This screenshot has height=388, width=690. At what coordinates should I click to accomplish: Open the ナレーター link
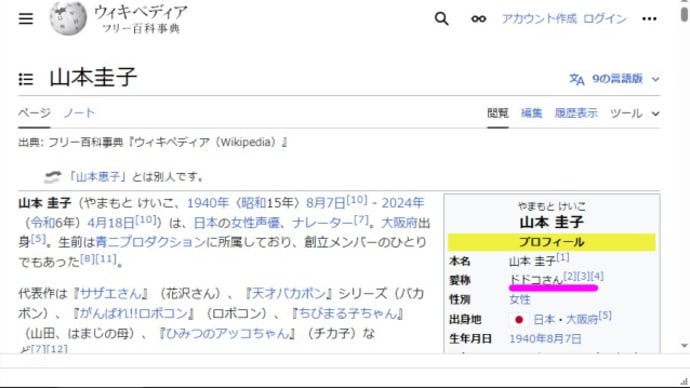point(323,223)
